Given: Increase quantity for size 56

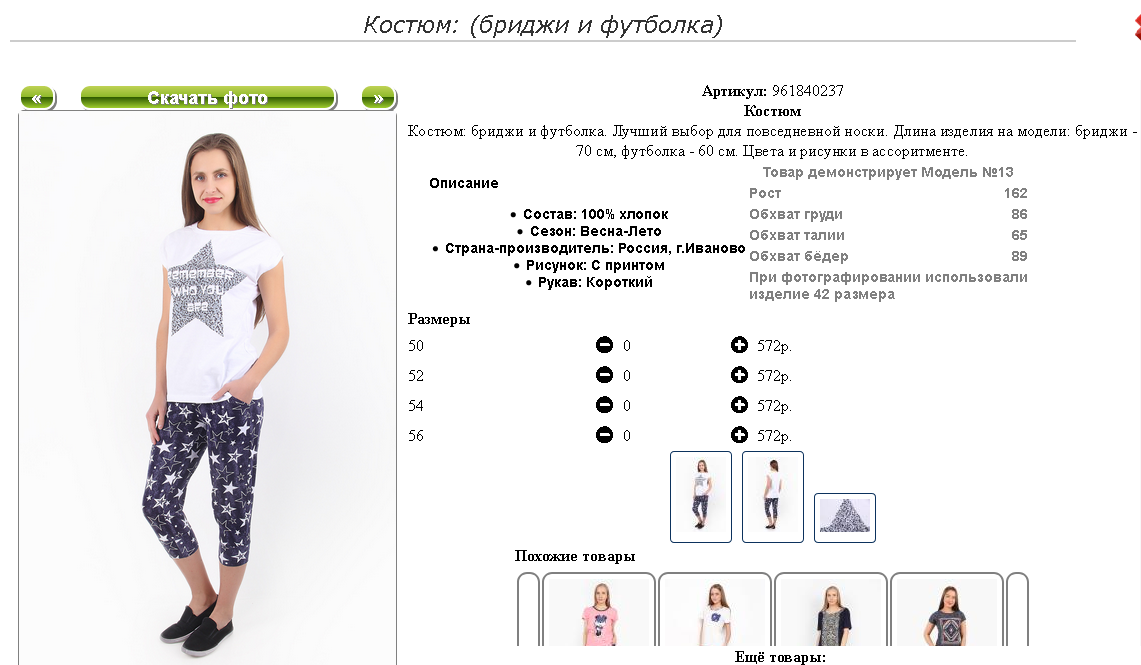Looking at the screenshot, I should 739,434.
